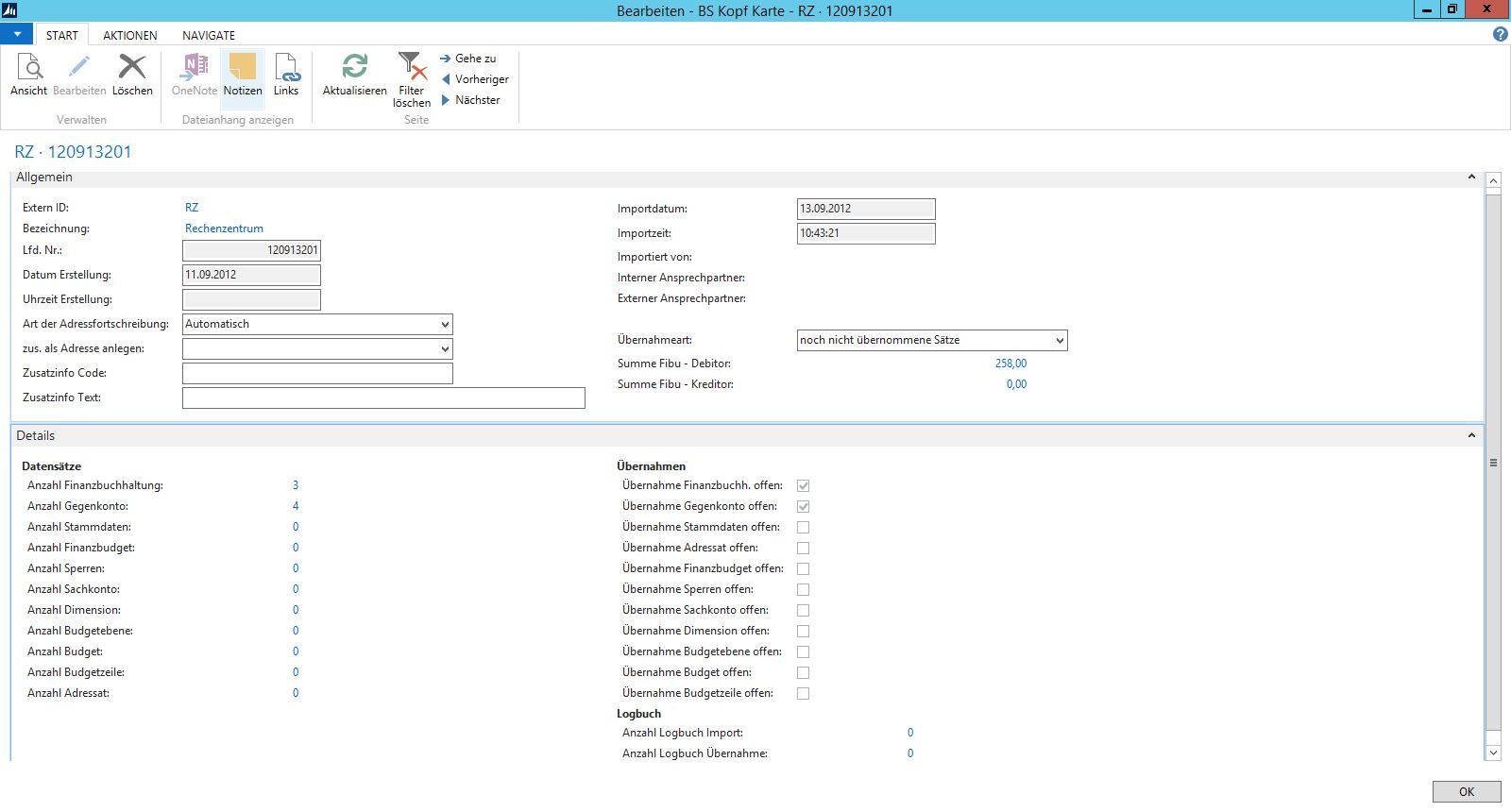Open Art der Adressfortschreibung dropdown

pos(445,324)
